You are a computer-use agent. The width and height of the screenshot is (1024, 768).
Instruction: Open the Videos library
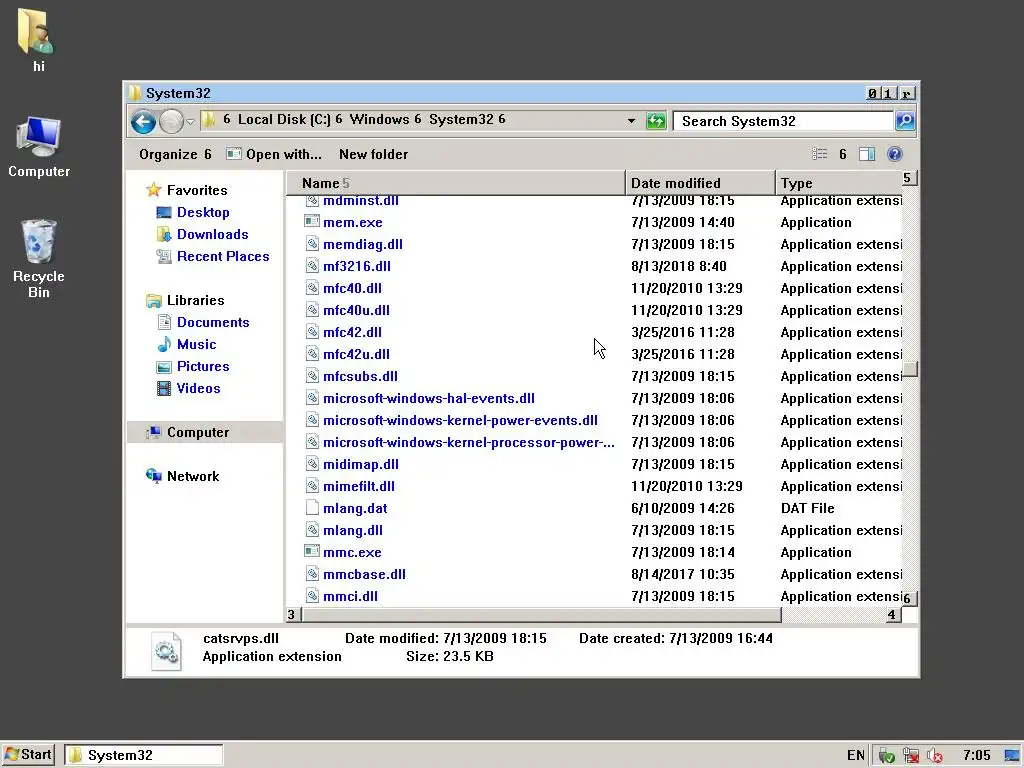pyautogui.click(x=189, y=389)
